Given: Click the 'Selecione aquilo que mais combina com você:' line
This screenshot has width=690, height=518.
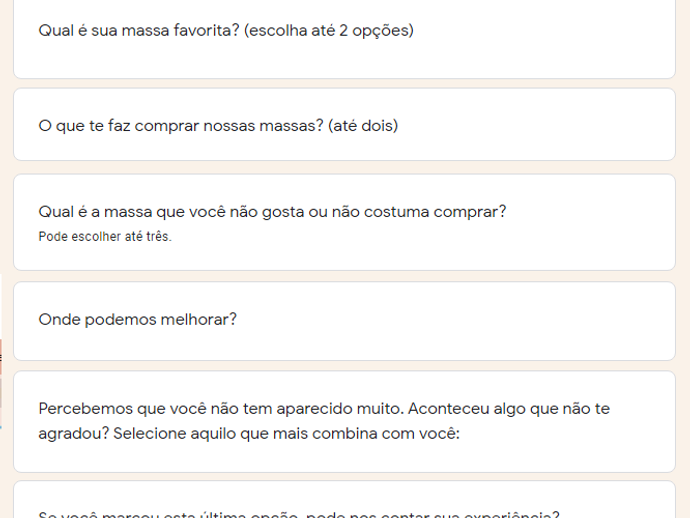Looking at the screenshot, I should (x=286, y=434).
